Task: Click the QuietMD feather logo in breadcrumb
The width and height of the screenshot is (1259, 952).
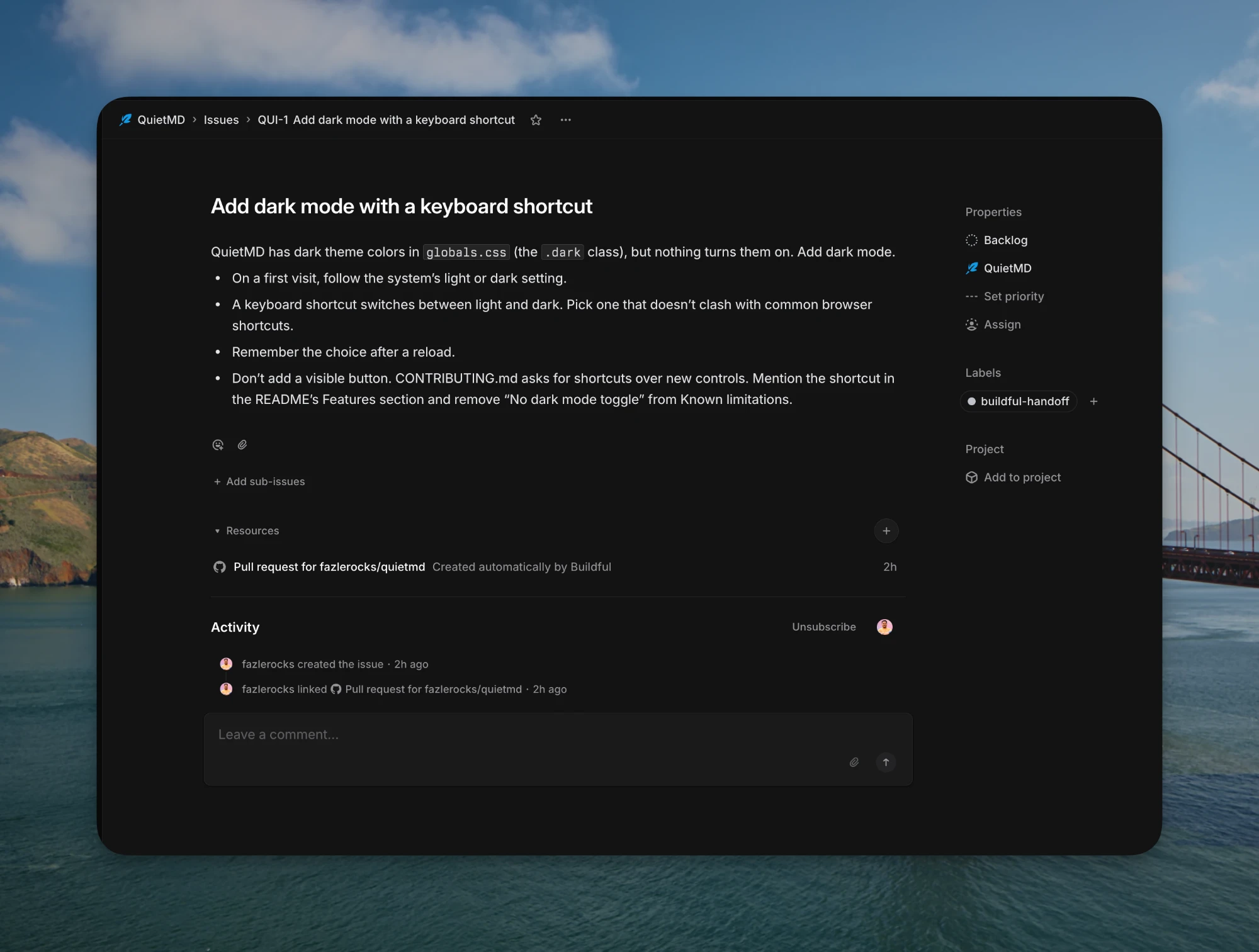Action: (x=126, y=120)
